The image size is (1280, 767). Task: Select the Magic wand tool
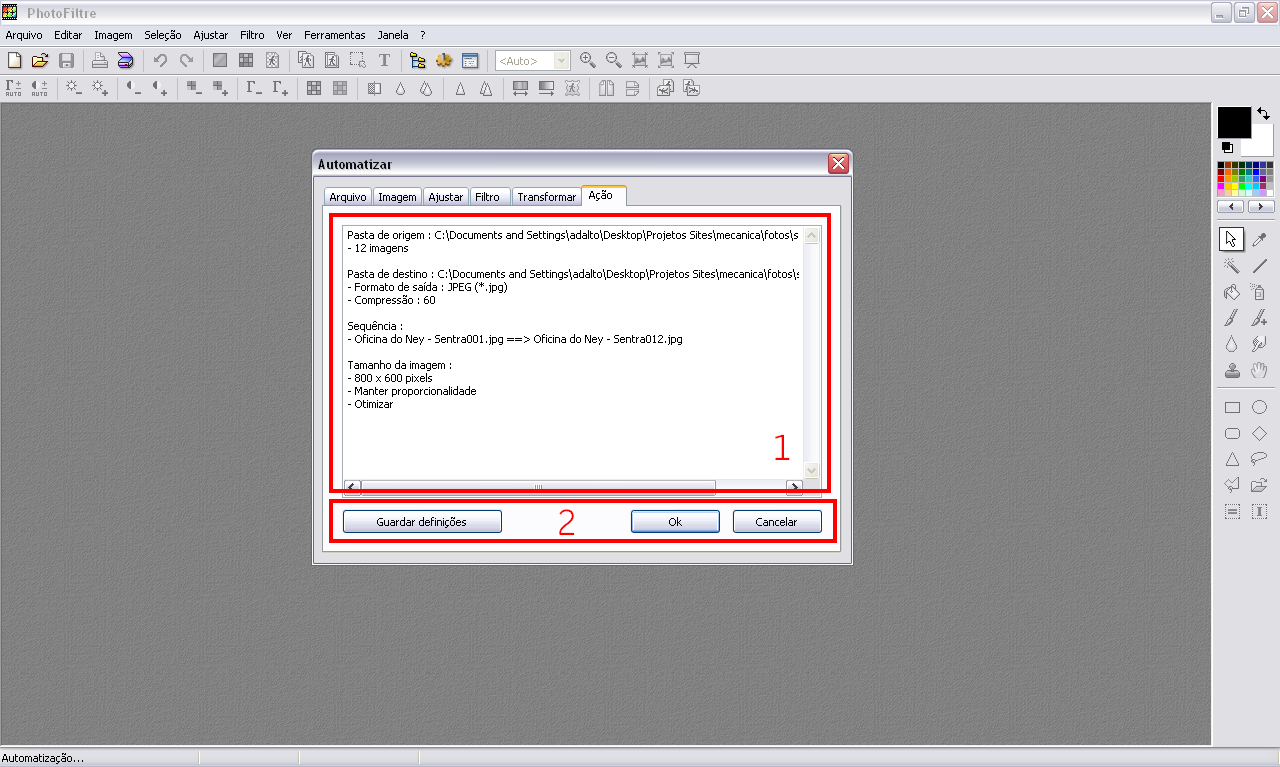click(1232, 266)
